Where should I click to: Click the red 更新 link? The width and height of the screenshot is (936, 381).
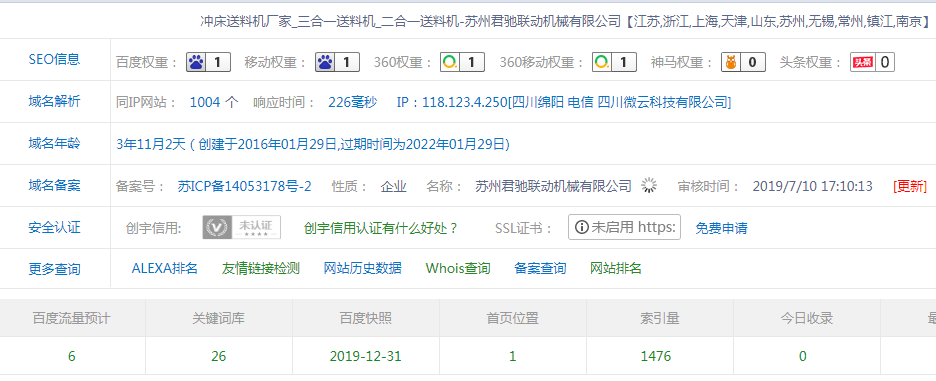tap(910, 186)
